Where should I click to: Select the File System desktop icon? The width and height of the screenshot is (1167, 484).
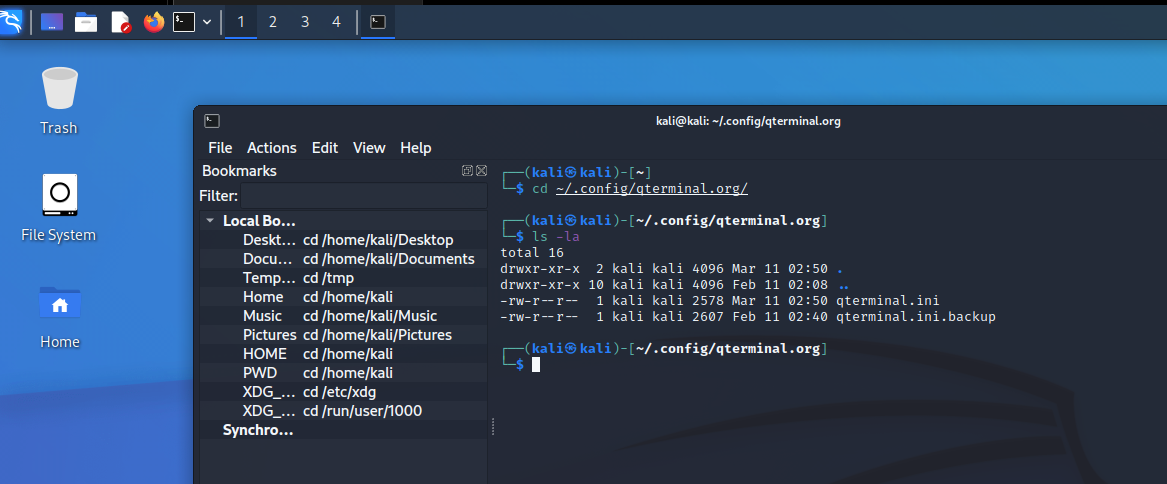click(x=59, y=206)
